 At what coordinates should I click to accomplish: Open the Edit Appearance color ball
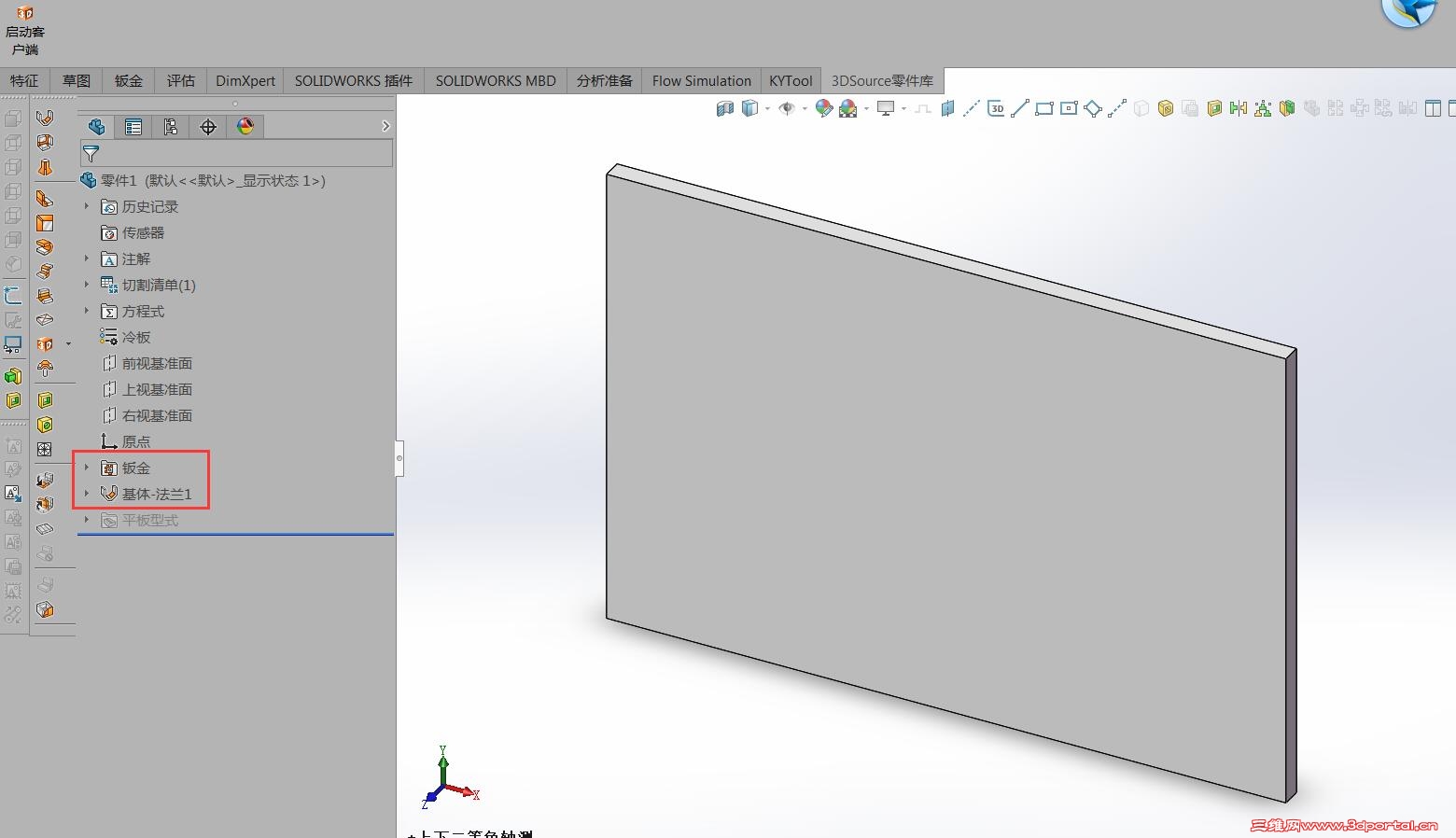(824, 109)
